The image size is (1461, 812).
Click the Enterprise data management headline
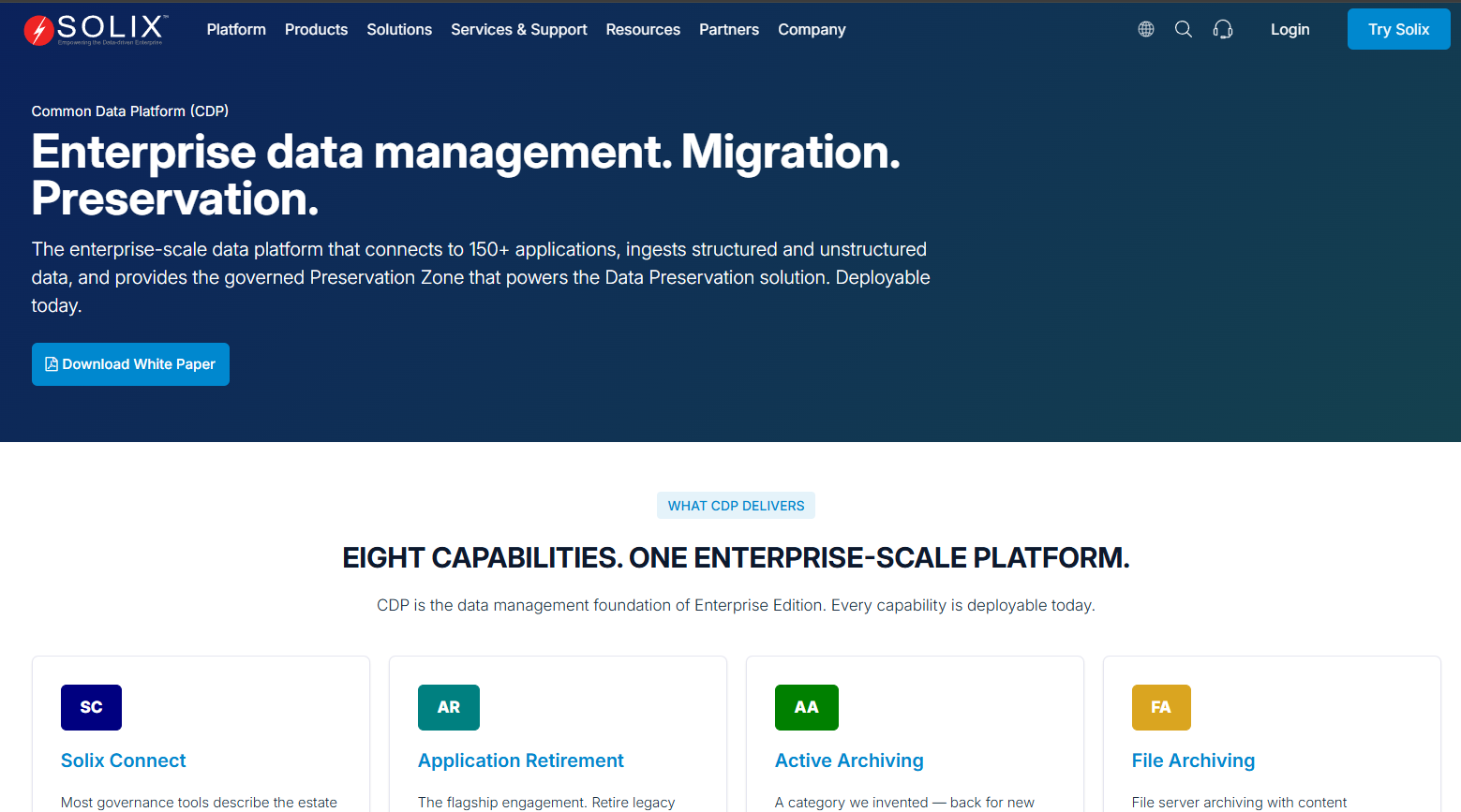pos(466,175)
